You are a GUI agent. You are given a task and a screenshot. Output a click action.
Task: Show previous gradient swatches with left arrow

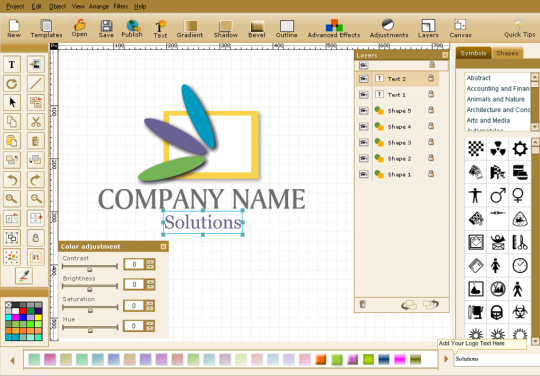coord(13,361)
